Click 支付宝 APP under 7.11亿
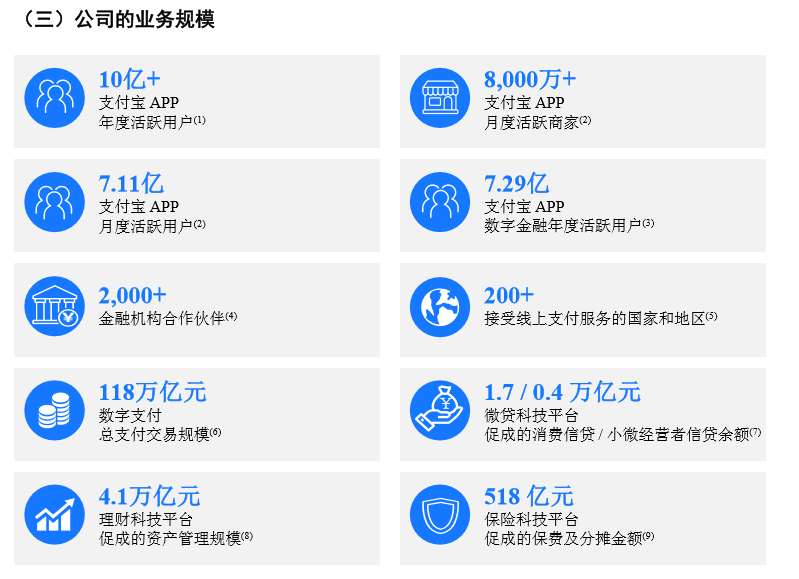The image size is (799, 579). tap(139, 206)
